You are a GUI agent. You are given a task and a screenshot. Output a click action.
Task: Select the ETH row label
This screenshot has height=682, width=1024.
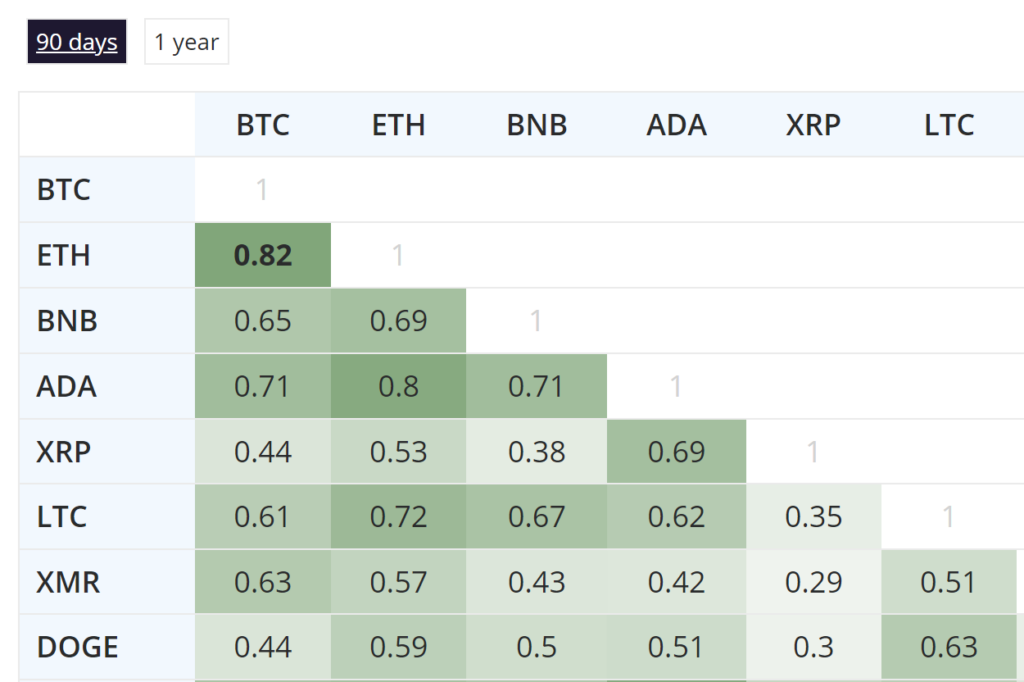pos(107,255)
